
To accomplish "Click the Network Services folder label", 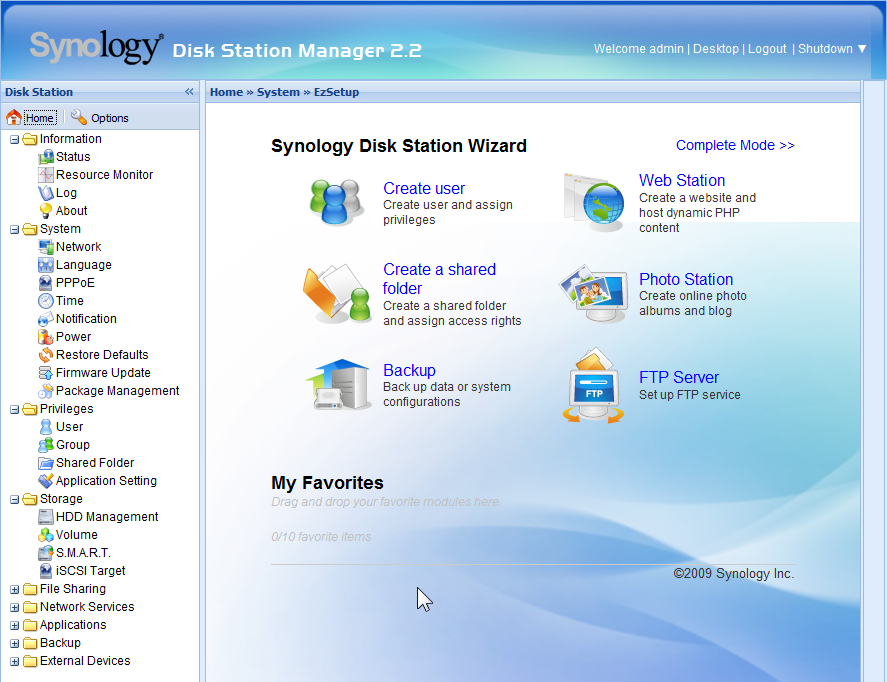I will [x=87, y=607].
